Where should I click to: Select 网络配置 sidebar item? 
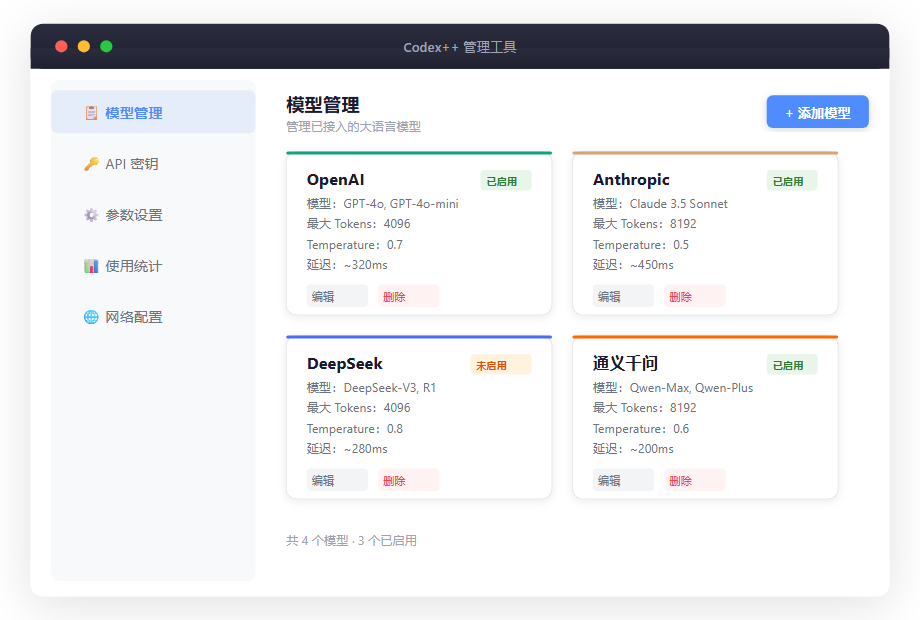point(153,317)
